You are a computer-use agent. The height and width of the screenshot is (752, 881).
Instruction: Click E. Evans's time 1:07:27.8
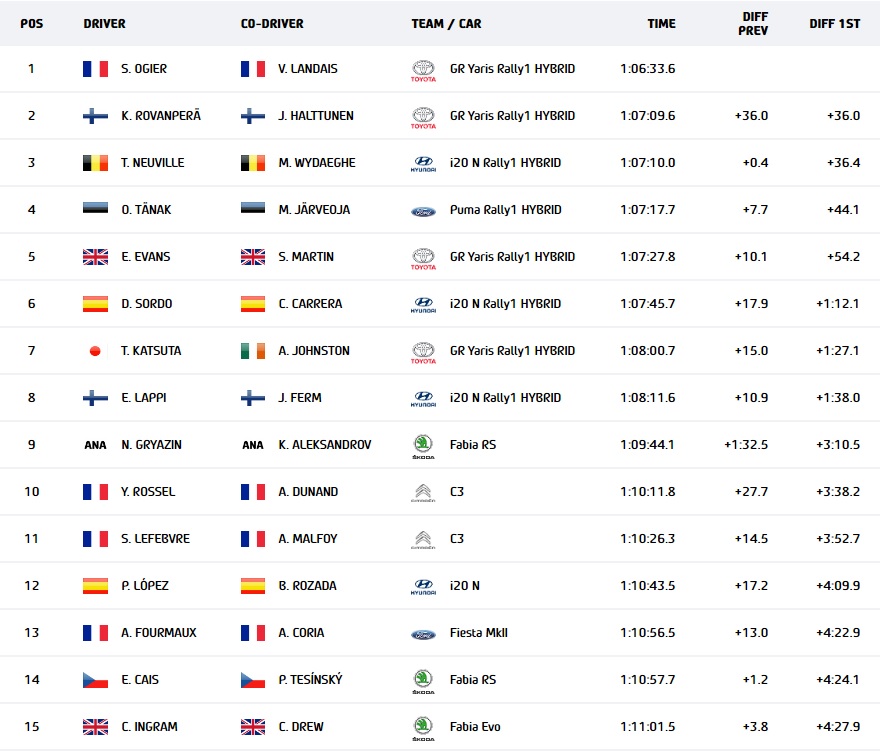click(647, 257)
